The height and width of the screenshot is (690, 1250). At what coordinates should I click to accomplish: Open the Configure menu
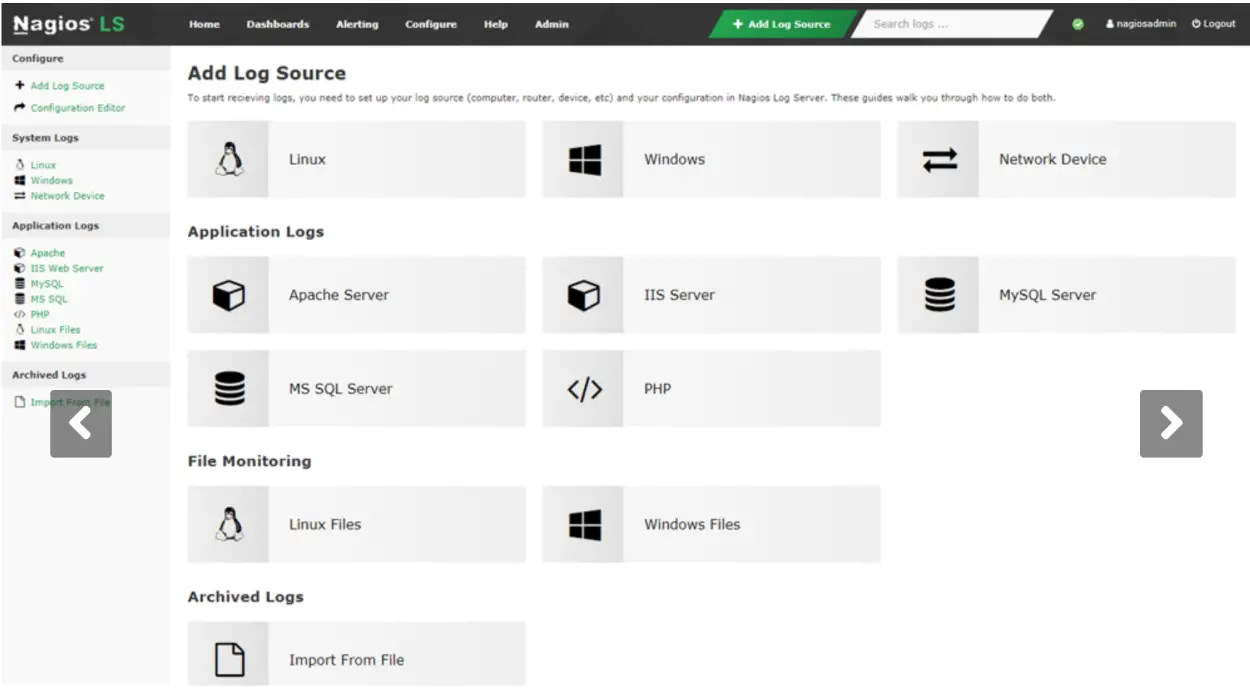[431, 25]
